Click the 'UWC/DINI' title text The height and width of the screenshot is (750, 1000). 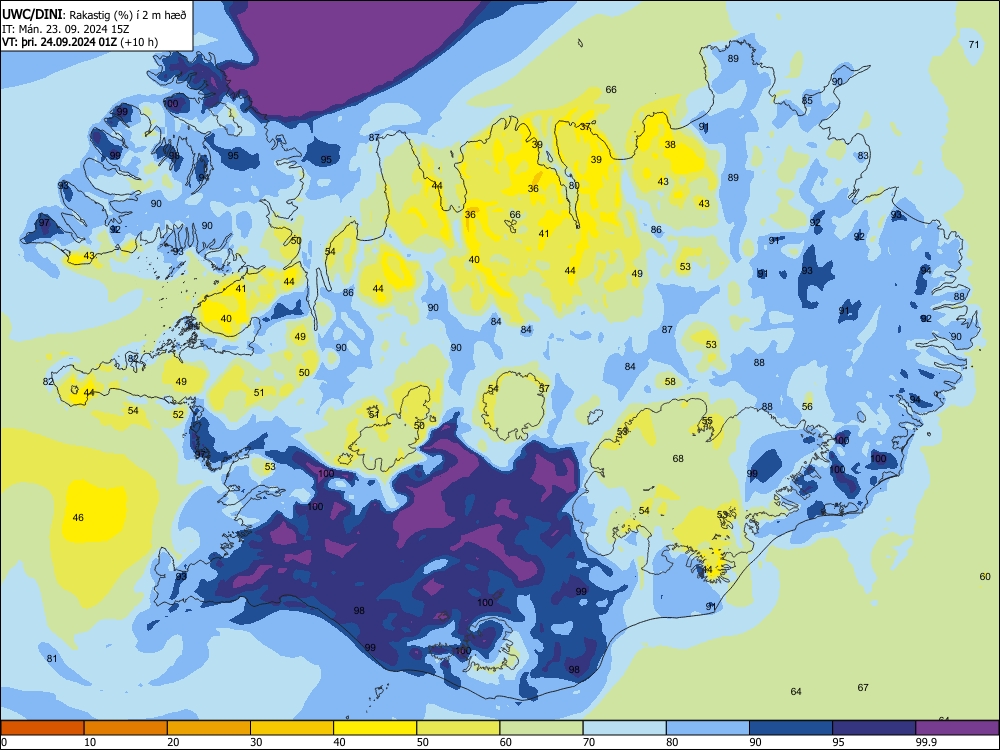[x=32, y=14]
